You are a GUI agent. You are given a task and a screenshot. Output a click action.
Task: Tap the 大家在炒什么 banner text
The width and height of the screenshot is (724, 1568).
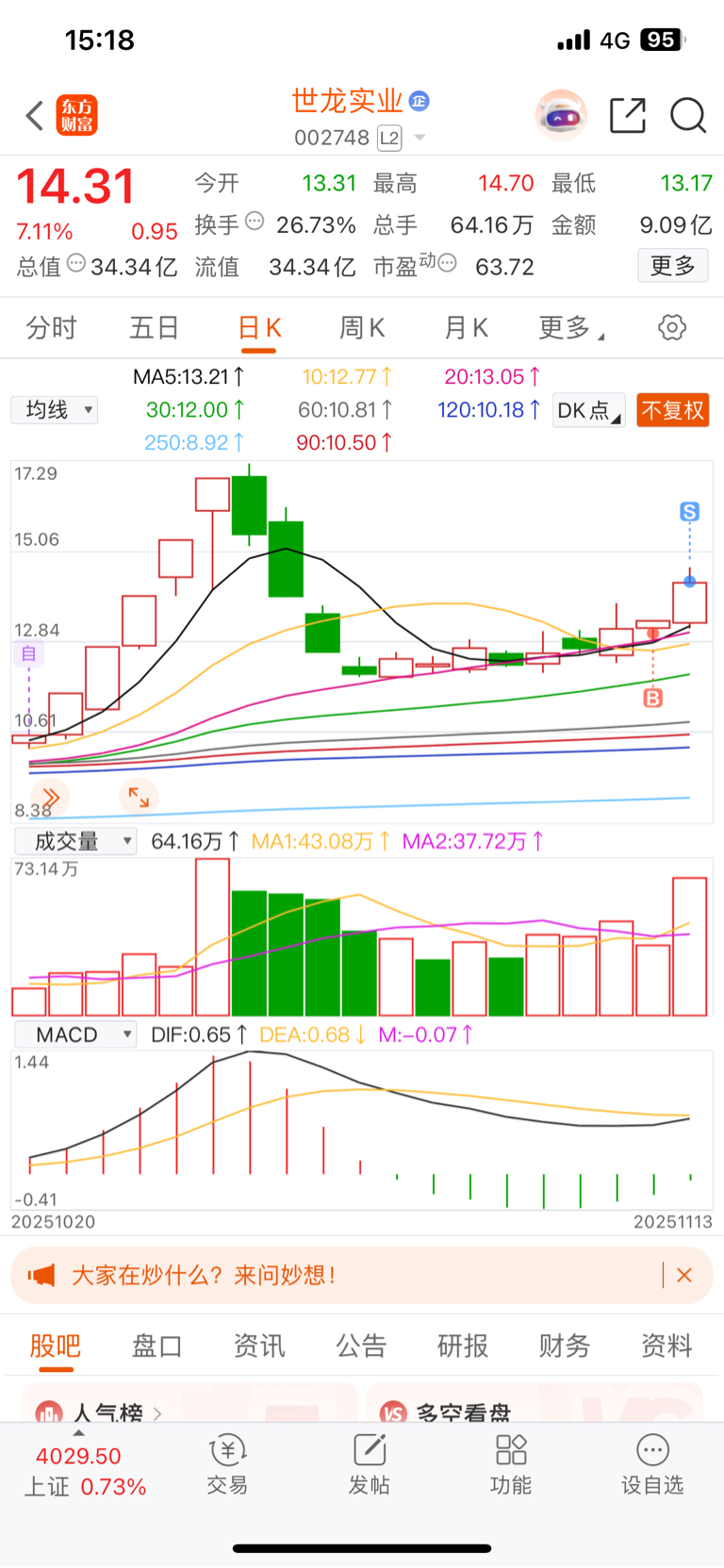tap(204, 1276)
